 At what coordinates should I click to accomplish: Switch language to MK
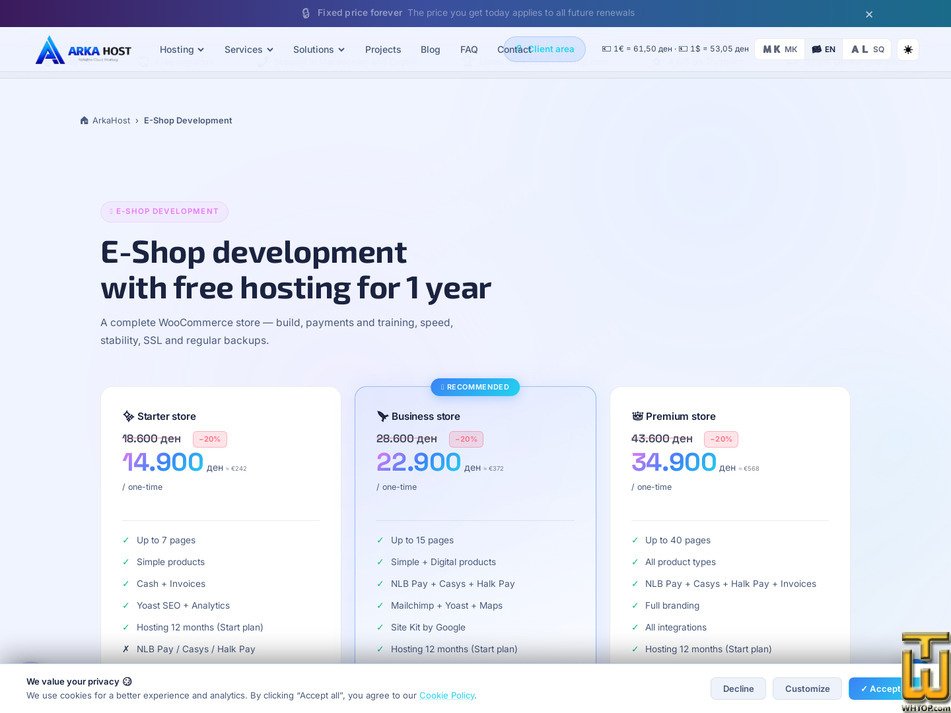pyautogui.click(x=780, y=50)
